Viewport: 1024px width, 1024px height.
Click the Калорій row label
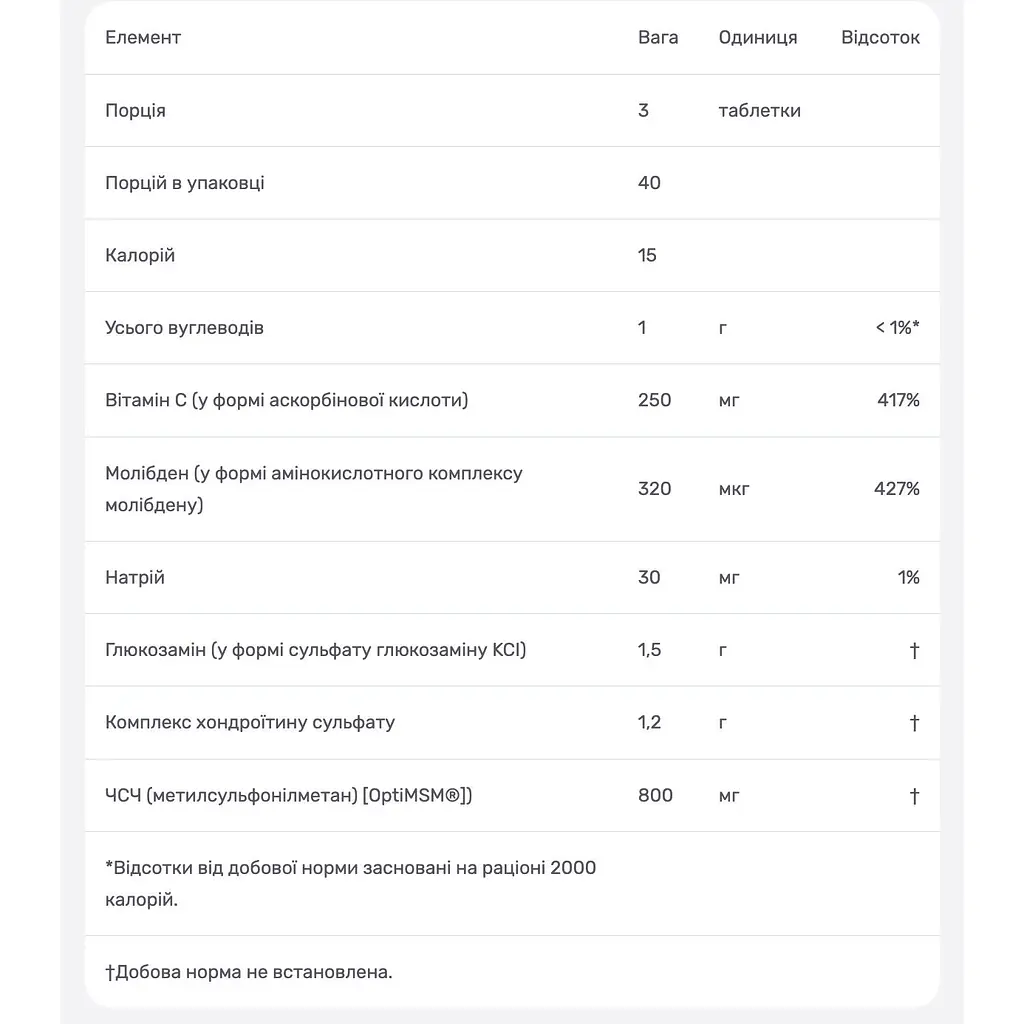coord(140,255)
